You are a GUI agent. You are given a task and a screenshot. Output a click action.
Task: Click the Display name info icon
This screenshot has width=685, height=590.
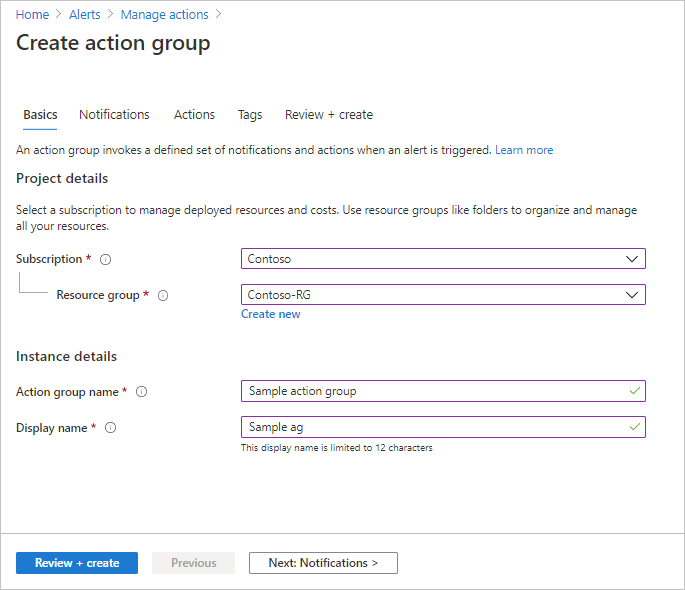(110, 428)
